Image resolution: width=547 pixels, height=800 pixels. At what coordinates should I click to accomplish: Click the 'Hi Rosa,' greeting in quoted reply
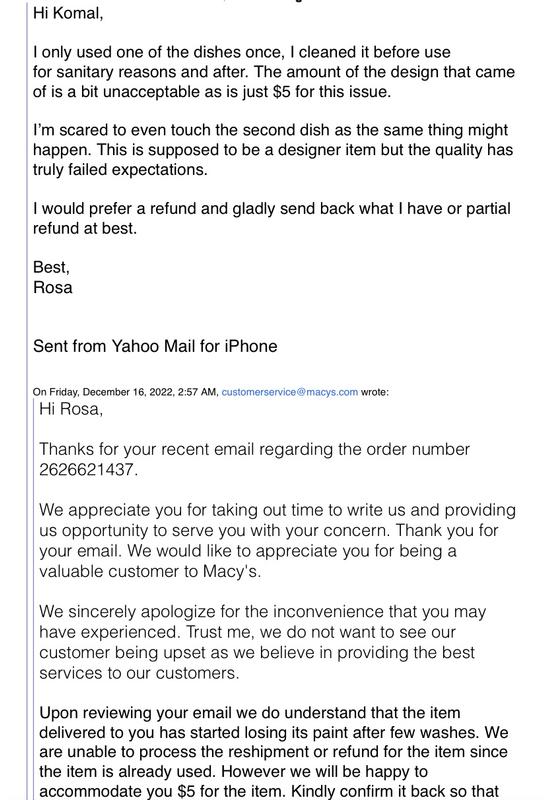click(71, 409)
